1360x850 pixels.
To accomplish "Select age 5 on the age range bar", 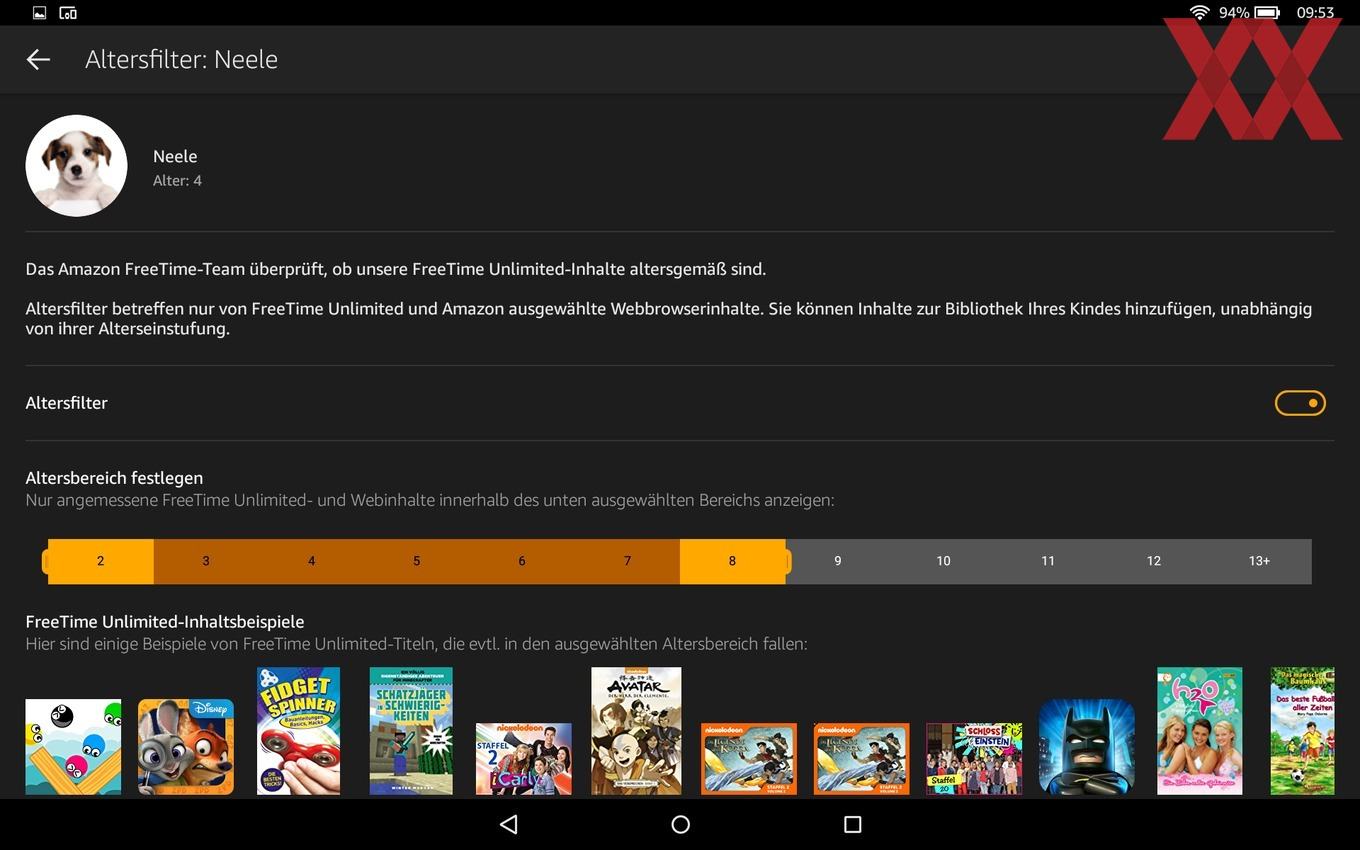I will point(416,561).
